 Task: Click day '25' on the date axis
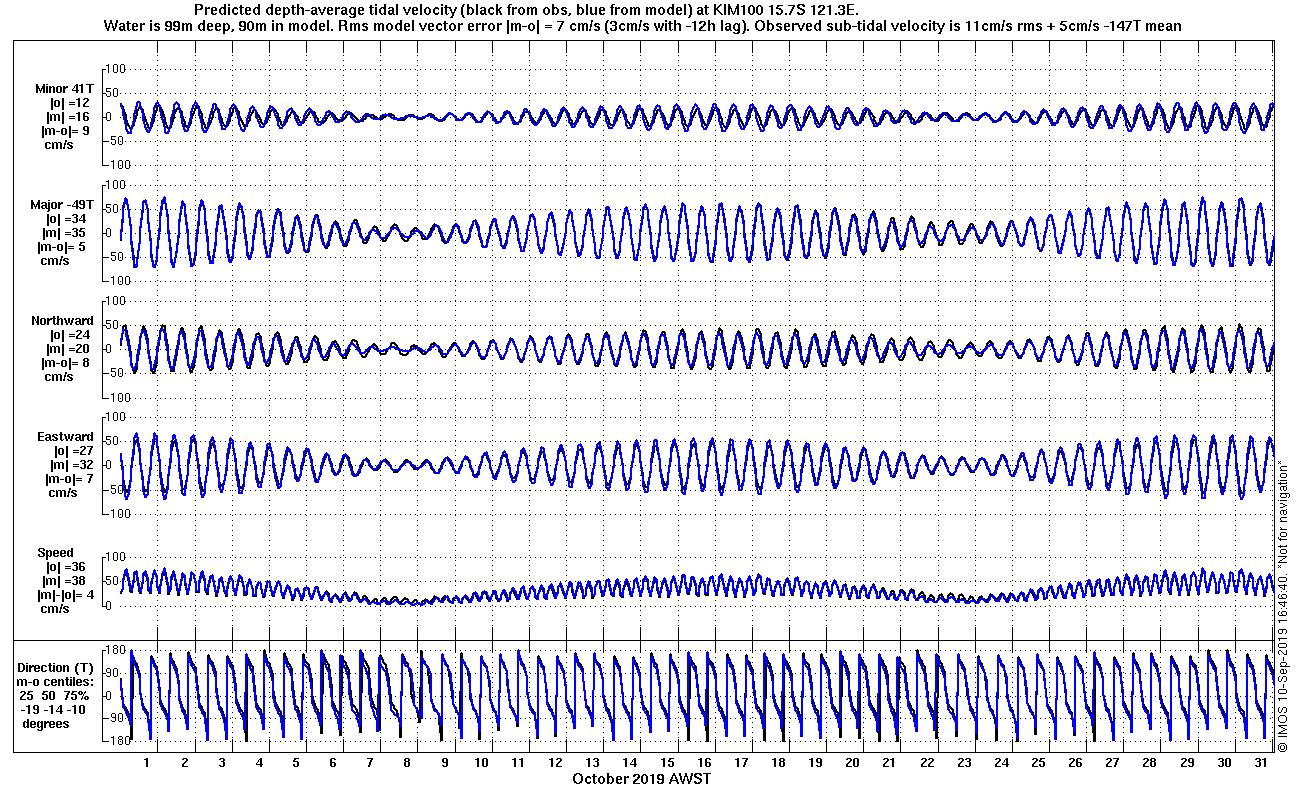coord(1039,763)
